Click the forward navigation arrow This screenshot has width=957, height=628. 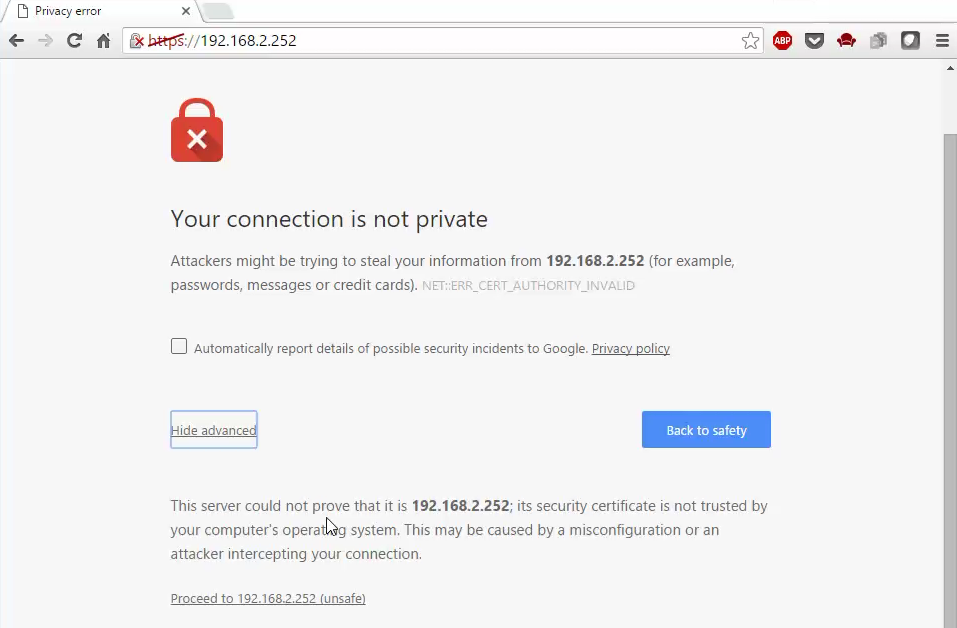pos(45,41)
